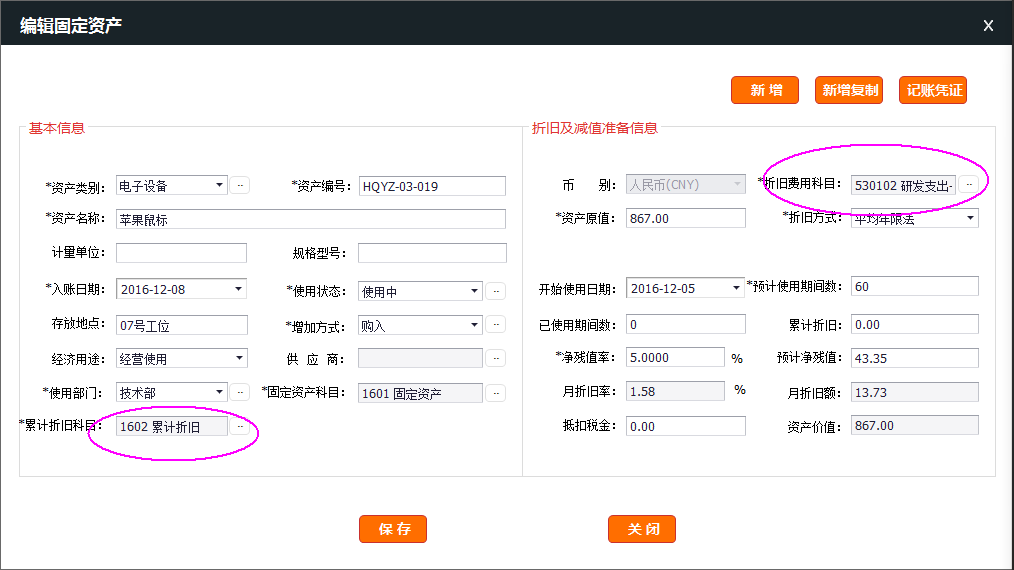
Task: Open asset category lookup browse button
Action: click(240, 185)
